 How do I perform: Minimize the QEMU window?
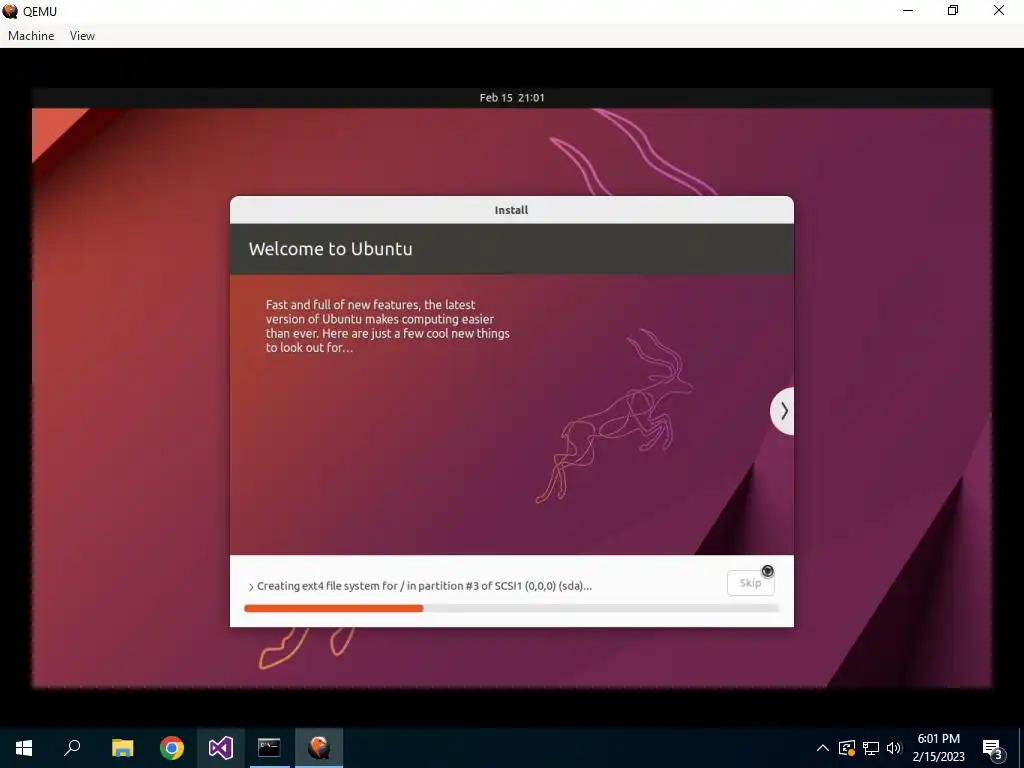click(x=908, y=10)
